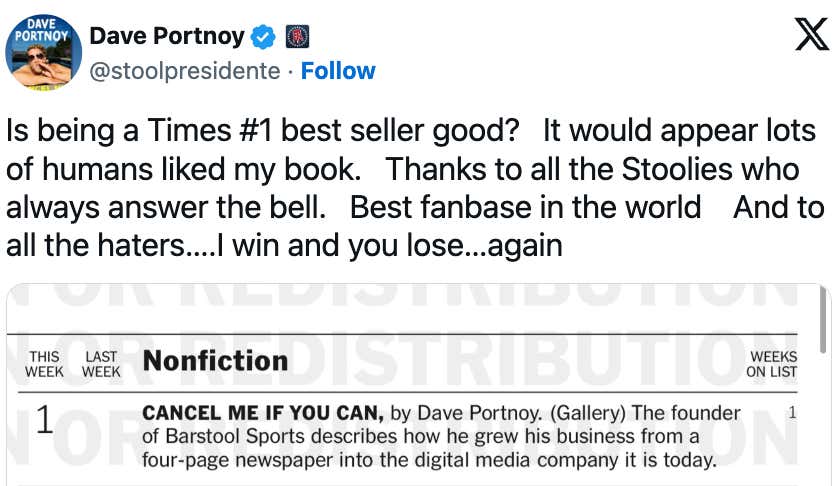Click the LAST WEEK column label
The width and height of the screenshot is (840, 486).
101,364
